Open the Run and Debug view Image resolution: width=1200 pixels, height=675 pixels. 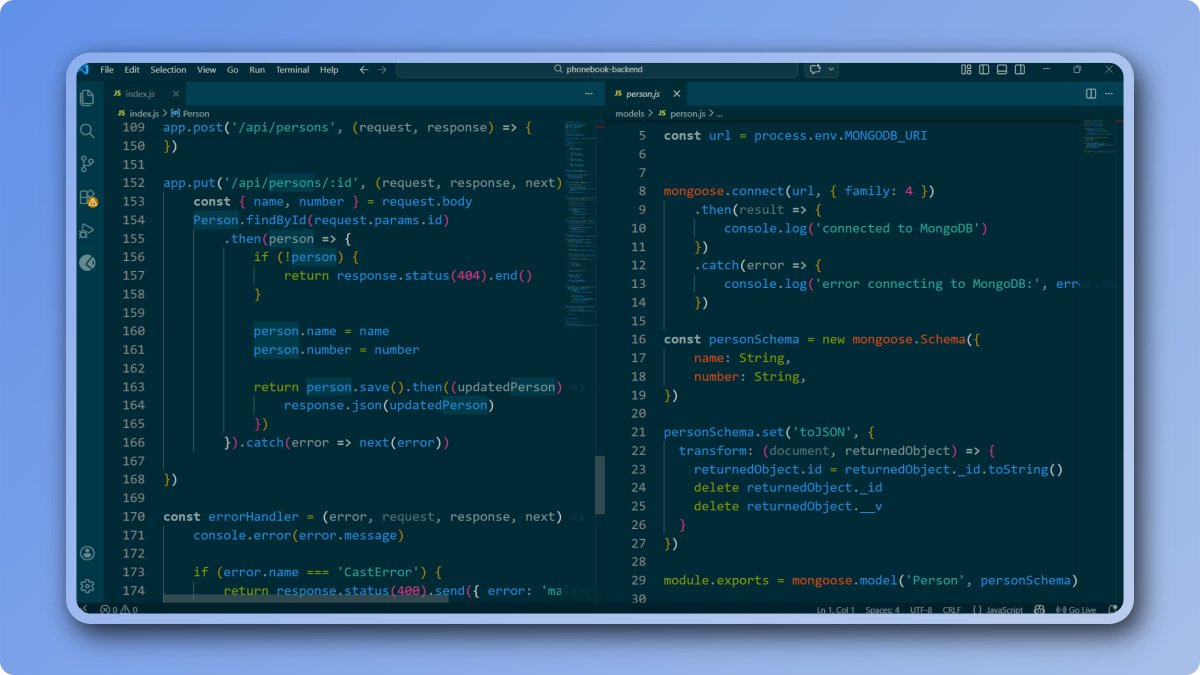point(87,231)
